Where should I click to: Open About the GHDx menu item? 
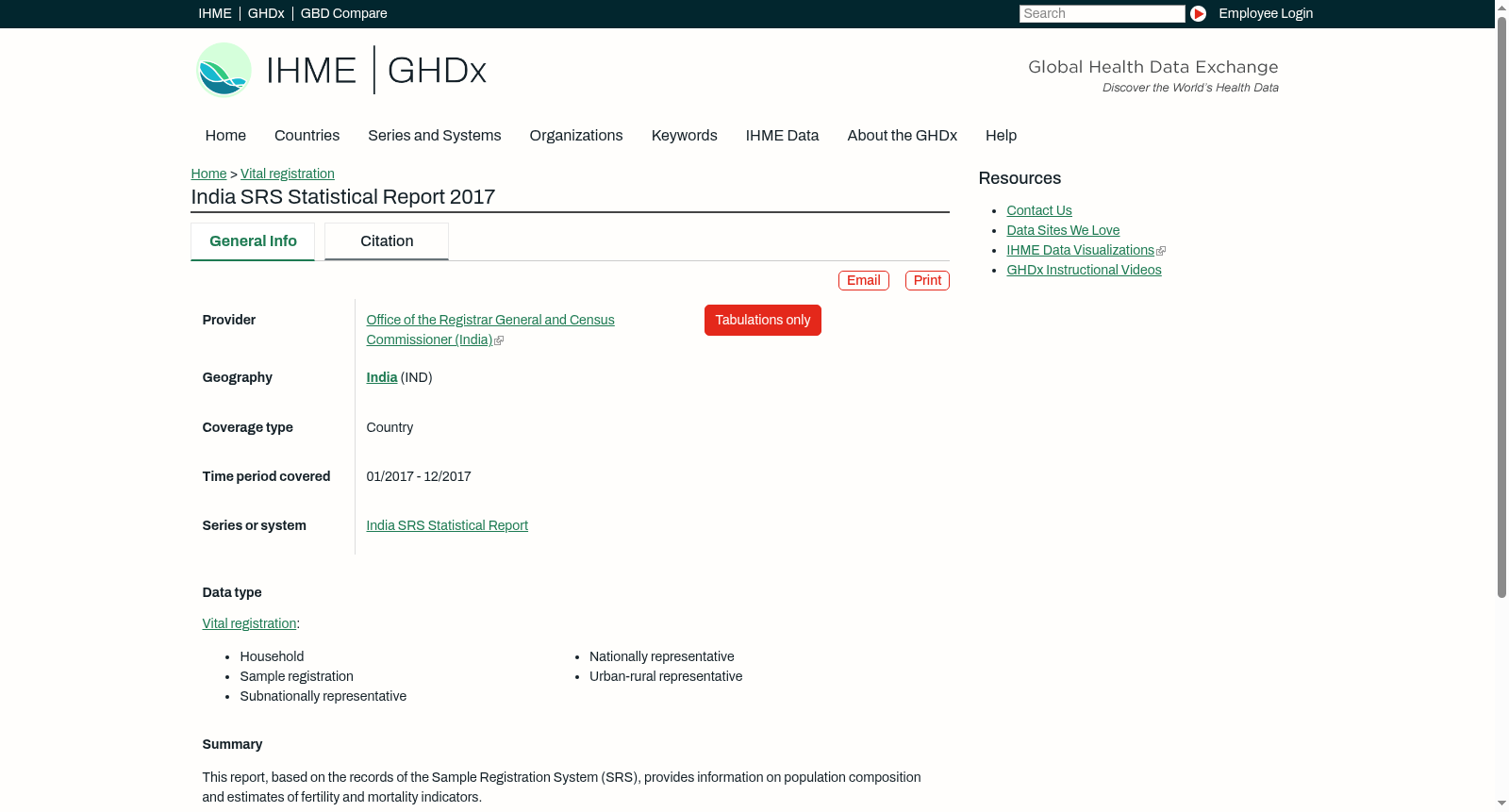[x=902, y=136]
